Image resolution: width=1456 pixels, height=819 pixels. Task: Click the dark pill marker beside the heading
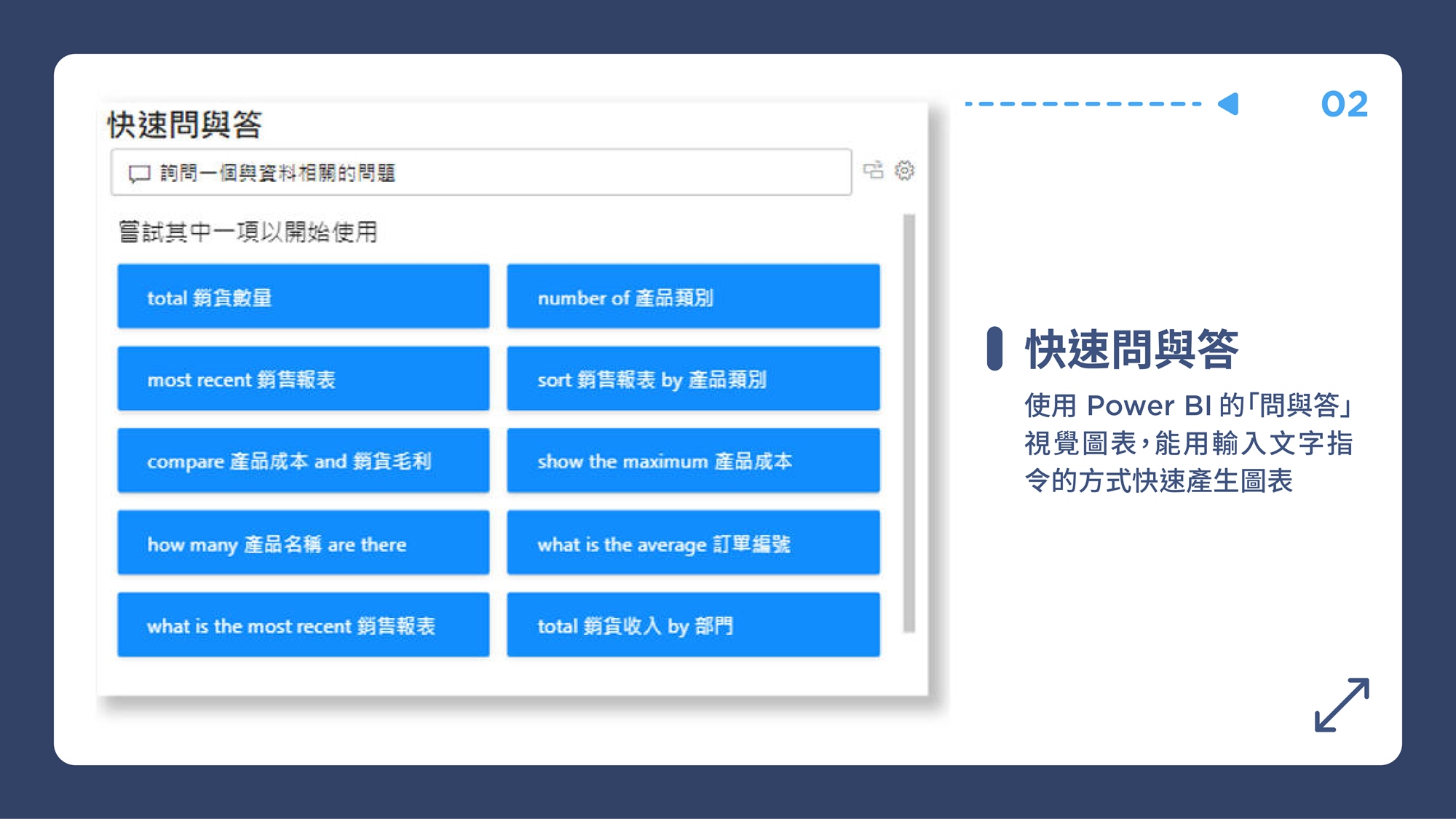(x=994, y=349)
